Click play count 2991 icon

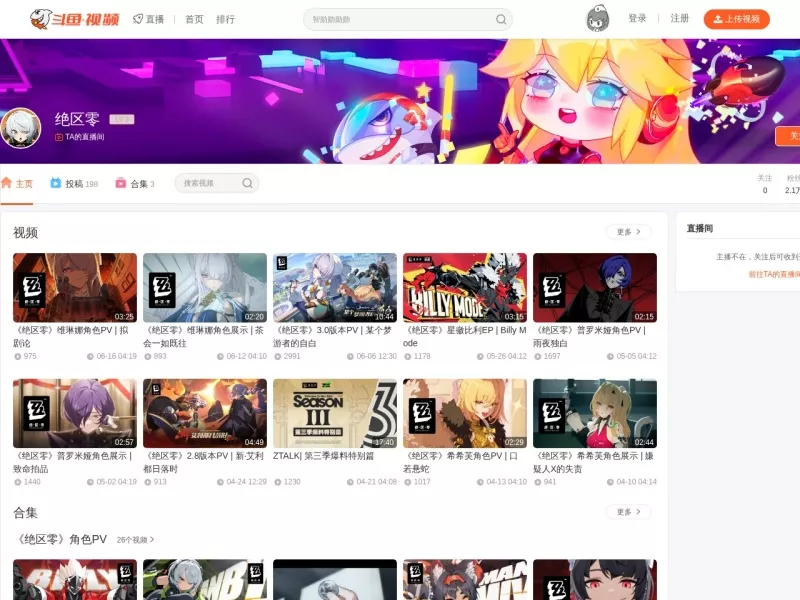(278, 356)
